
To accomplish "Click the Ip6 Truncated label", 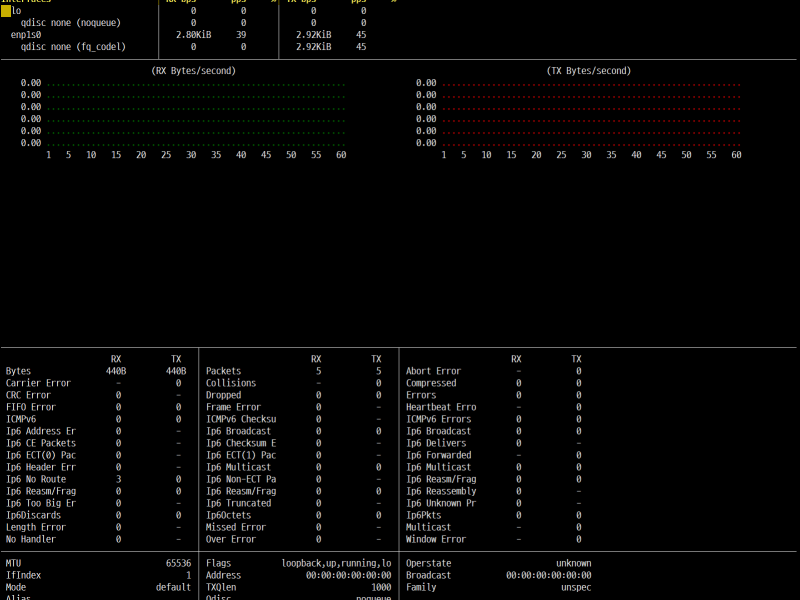I will pos(238,503).
